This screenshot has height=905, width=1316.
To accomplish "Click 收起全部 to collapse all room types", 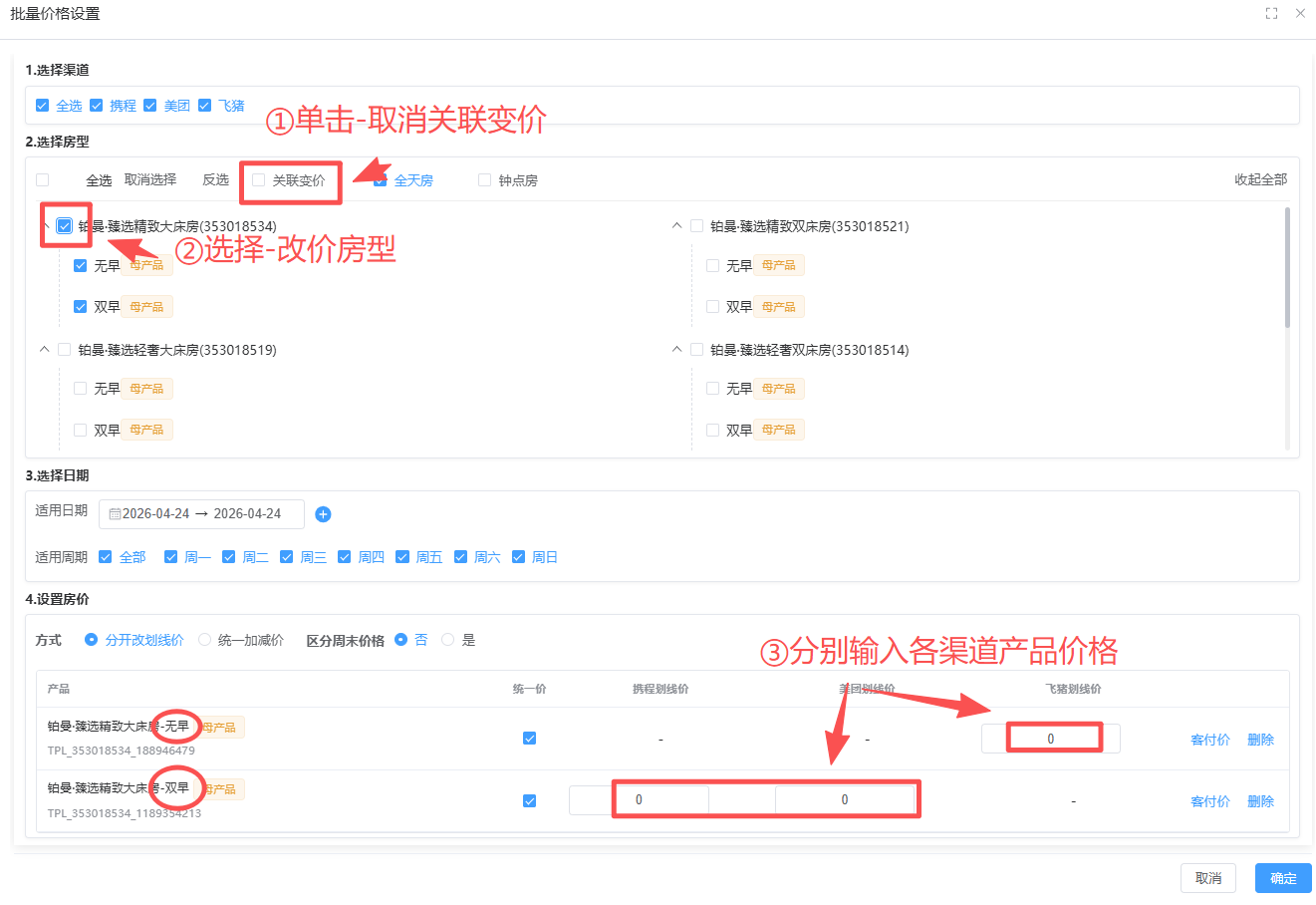I will [1261, 179].
